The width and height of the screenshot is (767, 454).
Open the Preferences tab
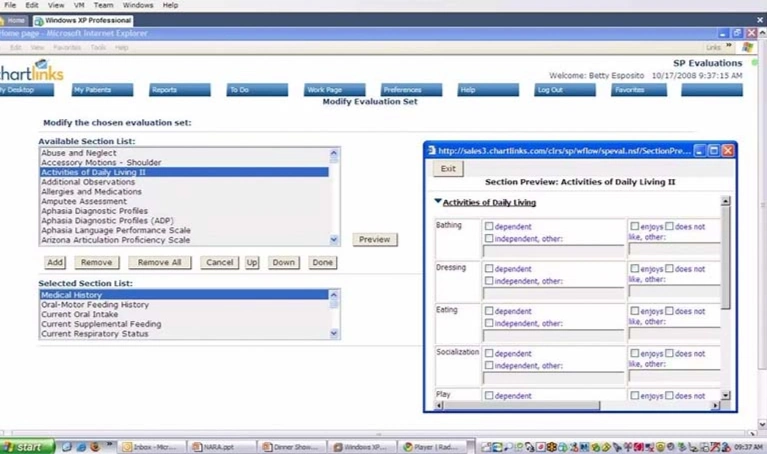[x=411, y=90]
